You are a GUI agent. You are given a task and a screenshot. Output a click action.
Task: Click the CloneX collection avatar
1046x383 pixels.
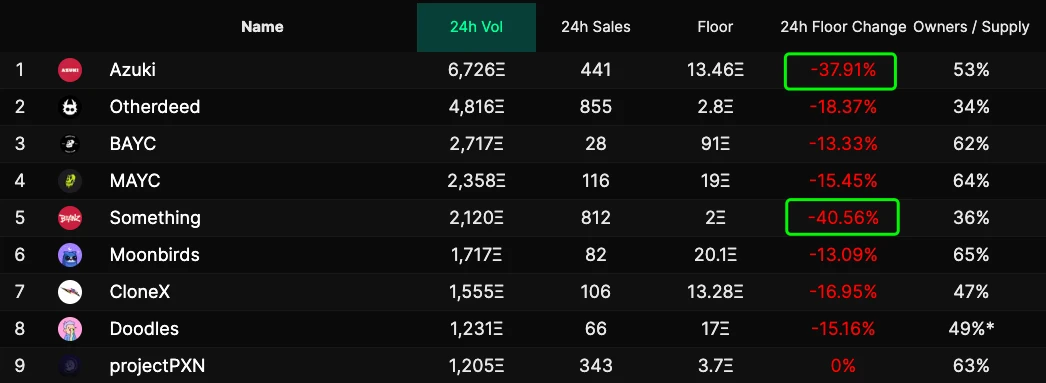(x=70, y=292)
